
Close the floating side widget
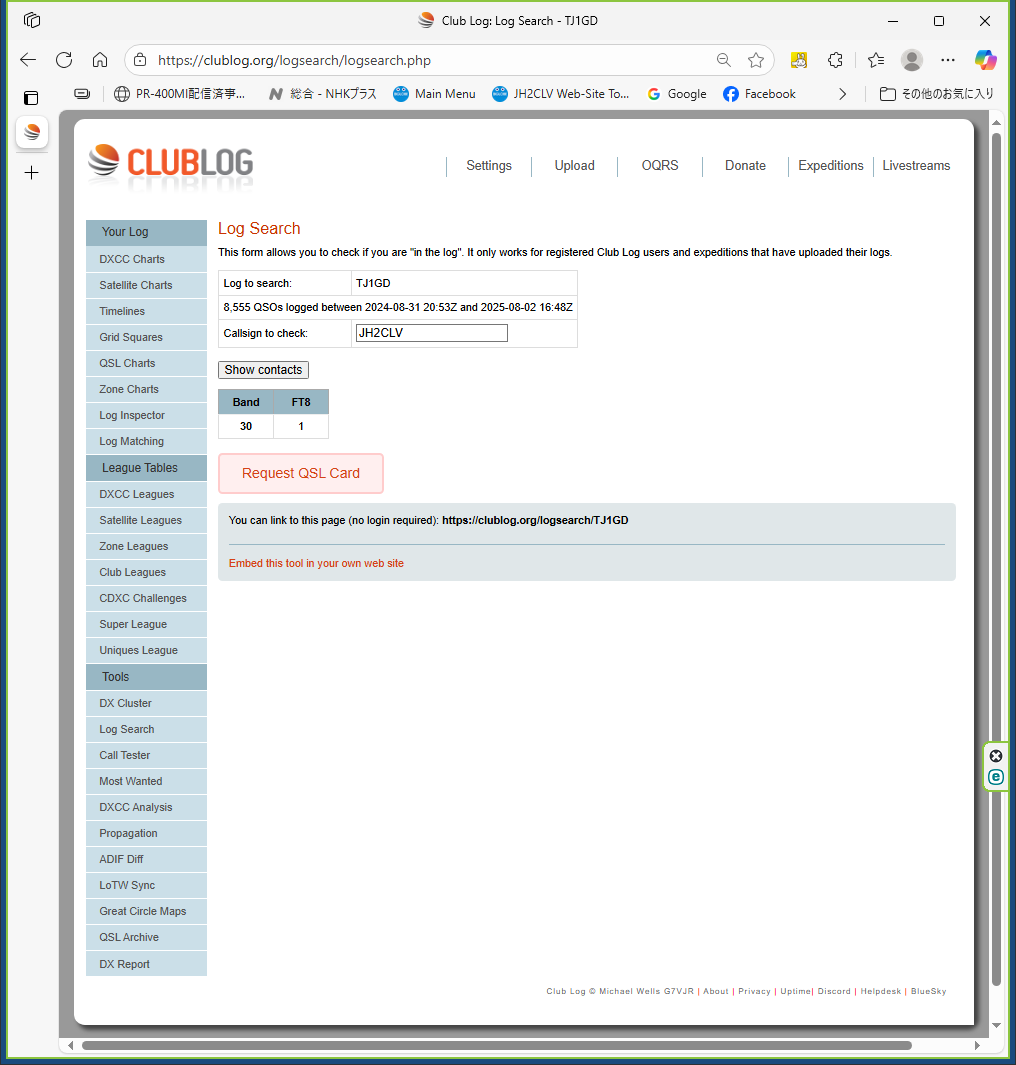pyautogui.click(x=996, y=756)
